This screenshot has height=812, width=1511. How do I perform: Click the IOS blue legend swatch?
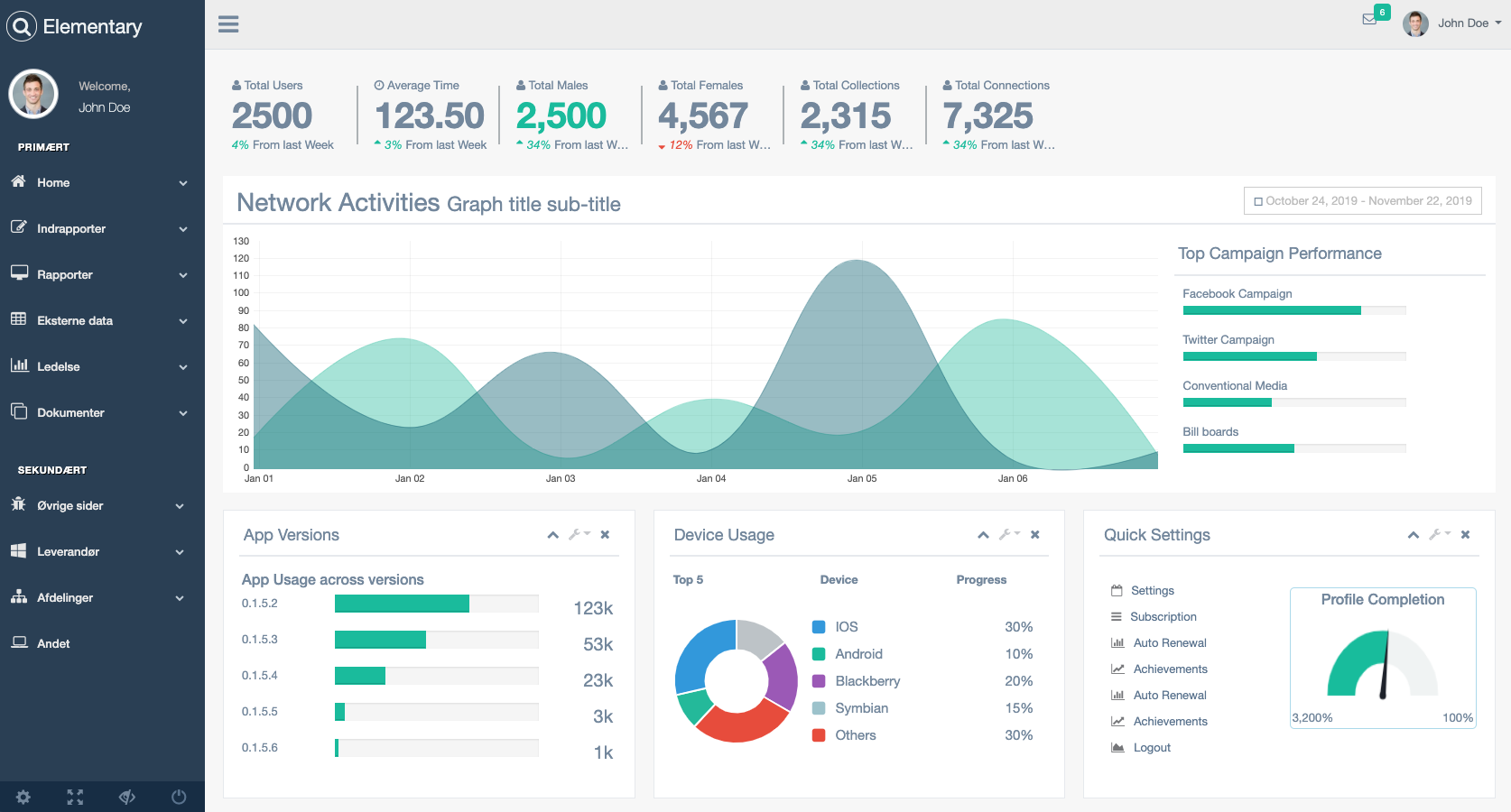pyautogui.click(x=819, y=627)
